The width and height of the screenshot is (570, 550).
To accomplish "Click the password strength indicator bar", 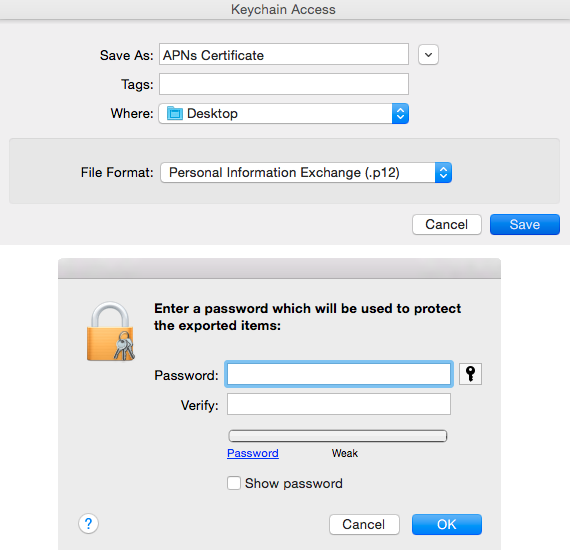I will [338, 435].
